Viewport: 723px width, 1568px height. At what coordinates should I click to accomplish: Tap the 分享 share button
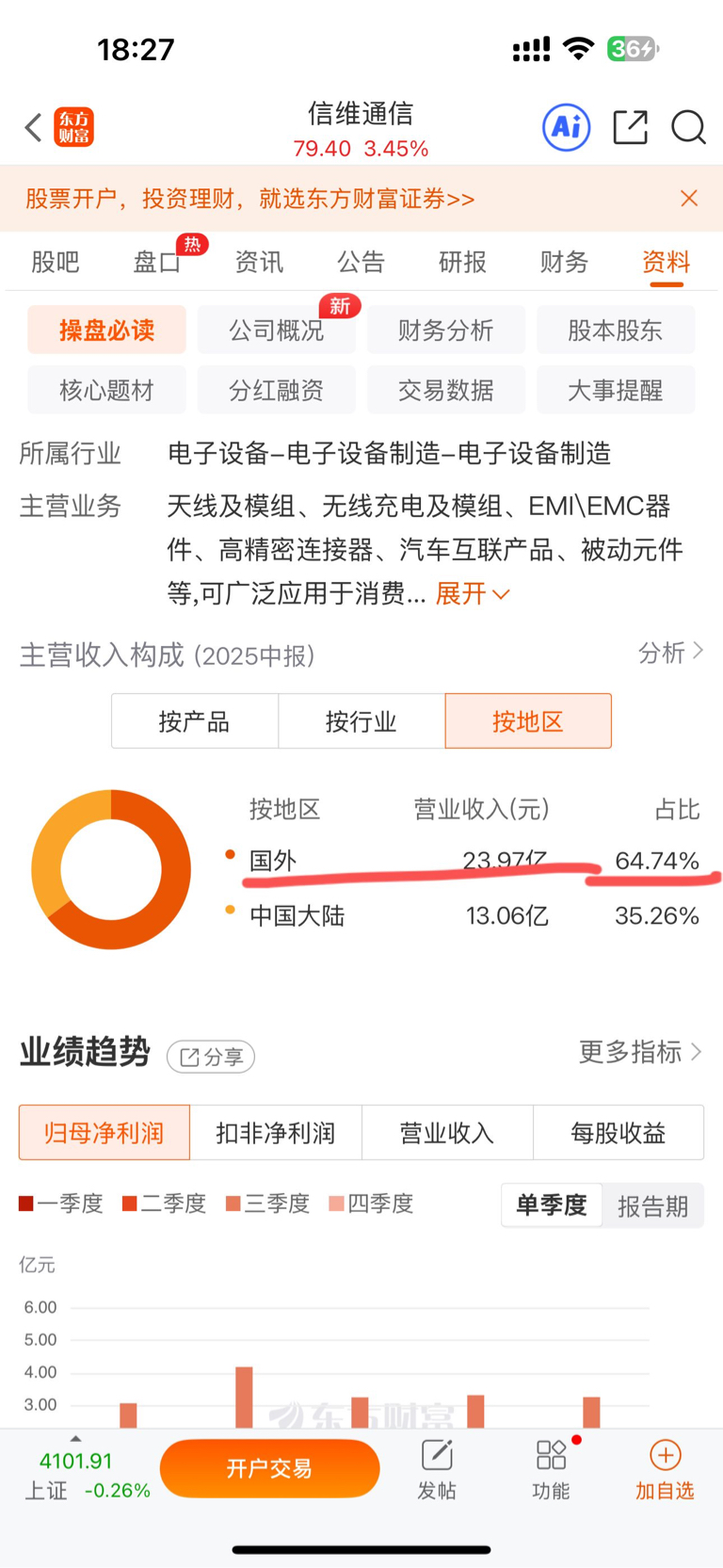pyautogui.click(x=211, y=1057)
